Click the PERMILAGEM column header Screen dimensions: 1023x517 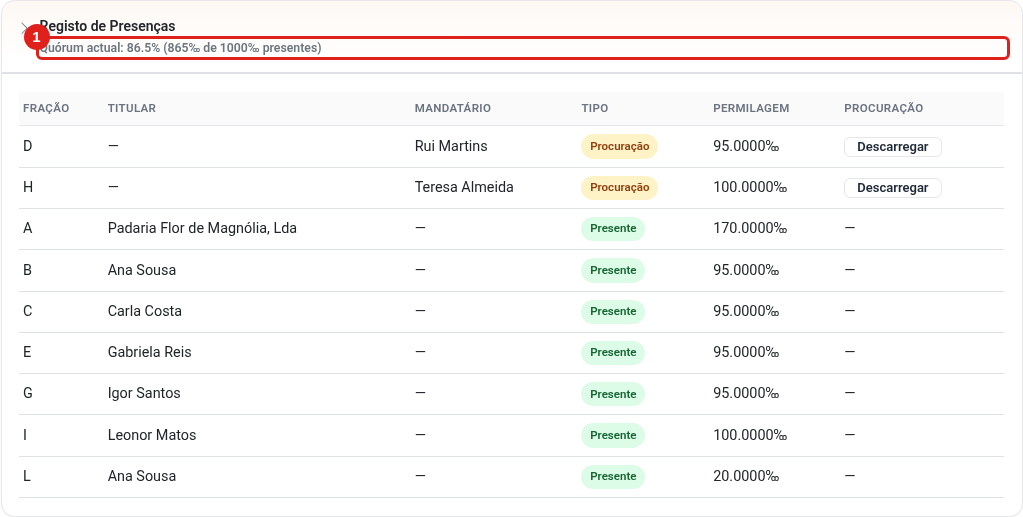[x=751, y=108]
